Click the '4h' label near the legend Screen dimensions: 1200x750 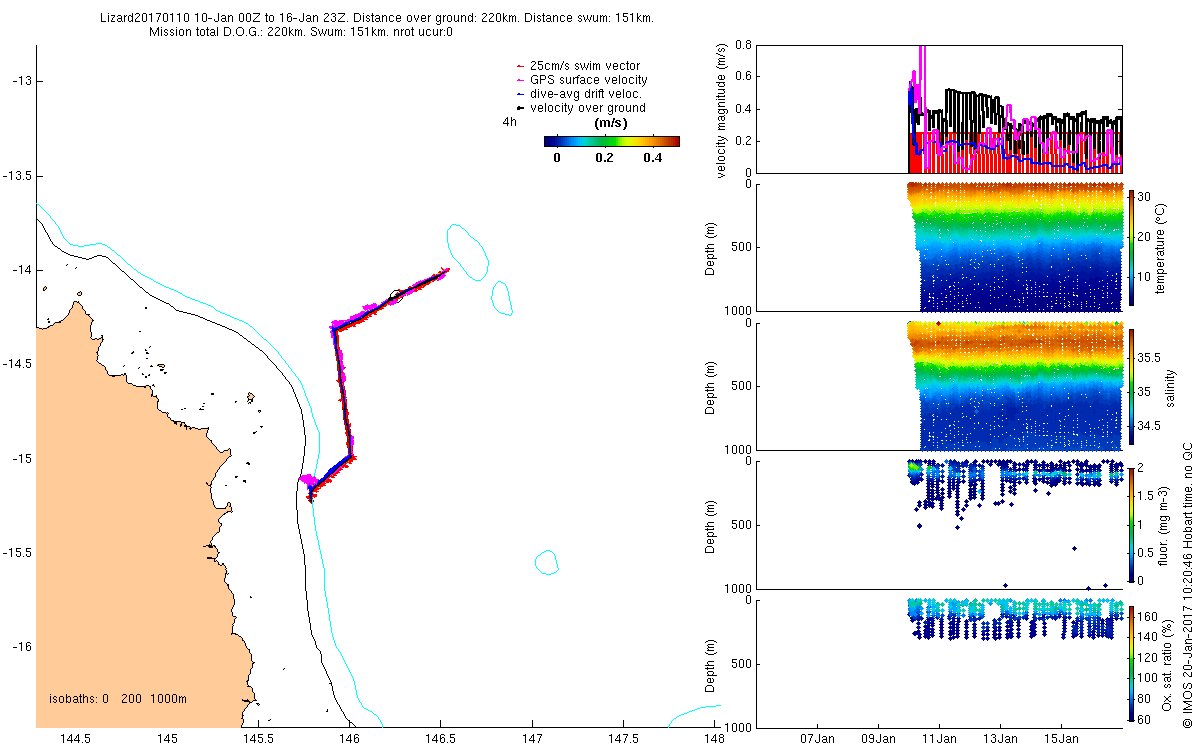click(510, 122)
